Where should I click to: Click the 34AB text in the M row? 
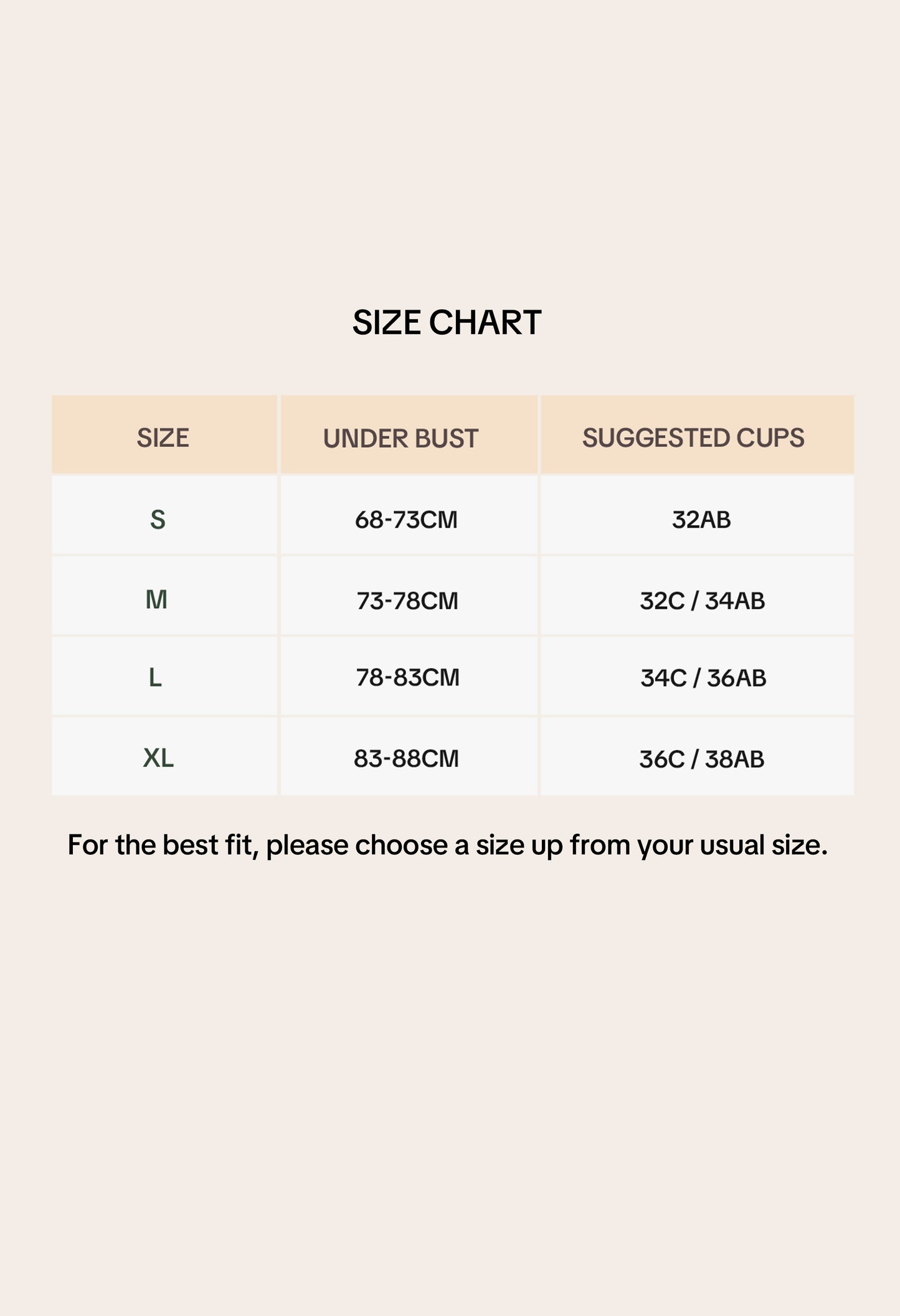(x=735, y=601)
